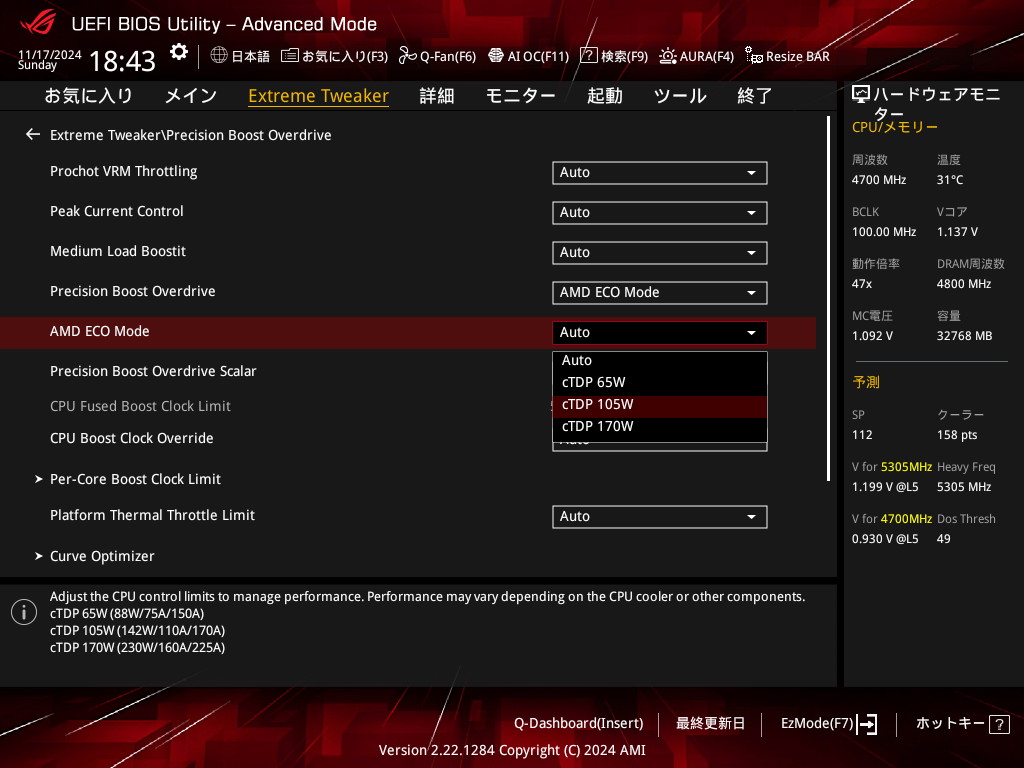This screenshot has width=1024, height=768.
Task: Click 1.137 V core voltage value
Action: [957, 232]
